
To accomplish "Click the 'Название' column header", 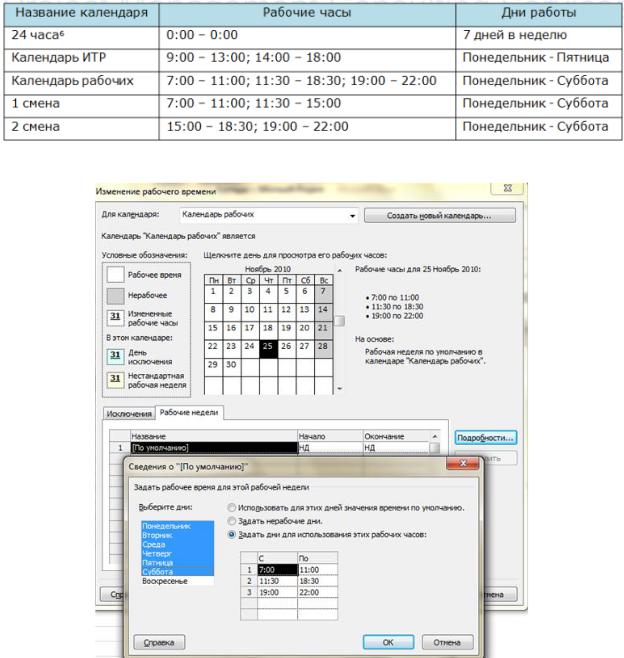I will [214, 436].
